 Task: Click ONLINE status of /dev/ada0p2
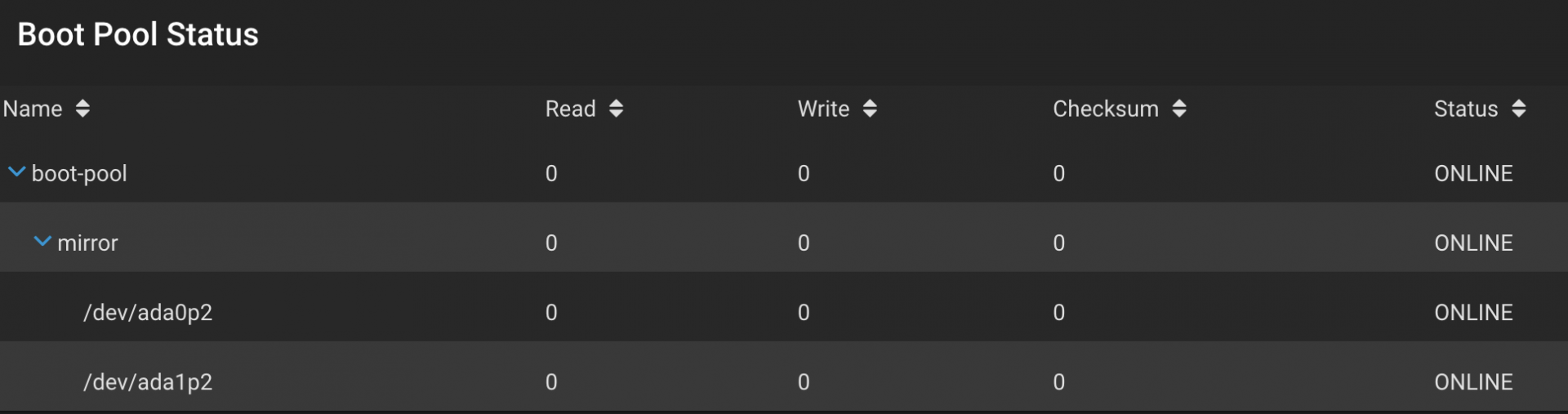point(1473,313)
